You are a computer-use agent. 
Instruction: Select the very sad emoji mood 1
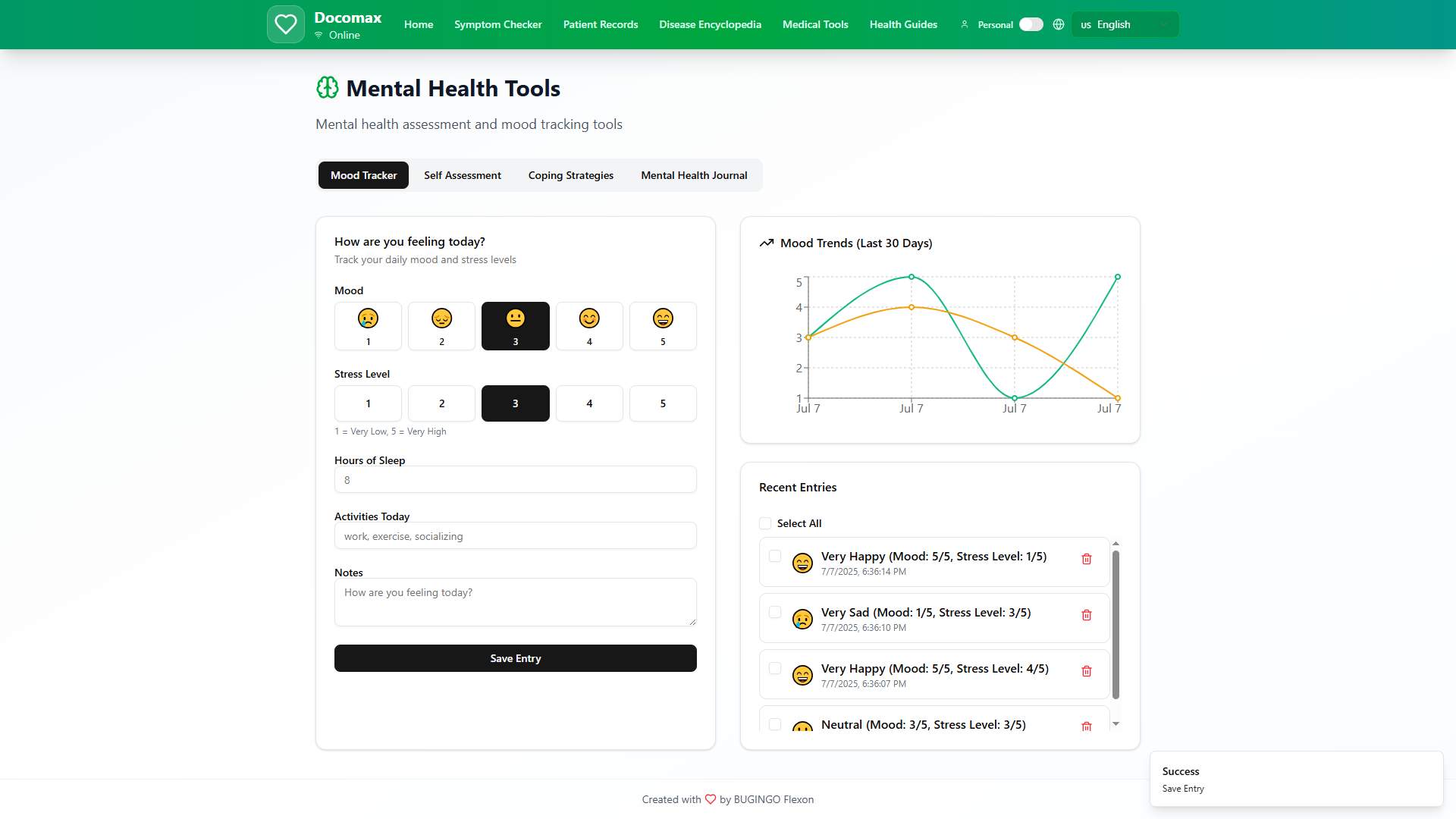pos(368,326)
